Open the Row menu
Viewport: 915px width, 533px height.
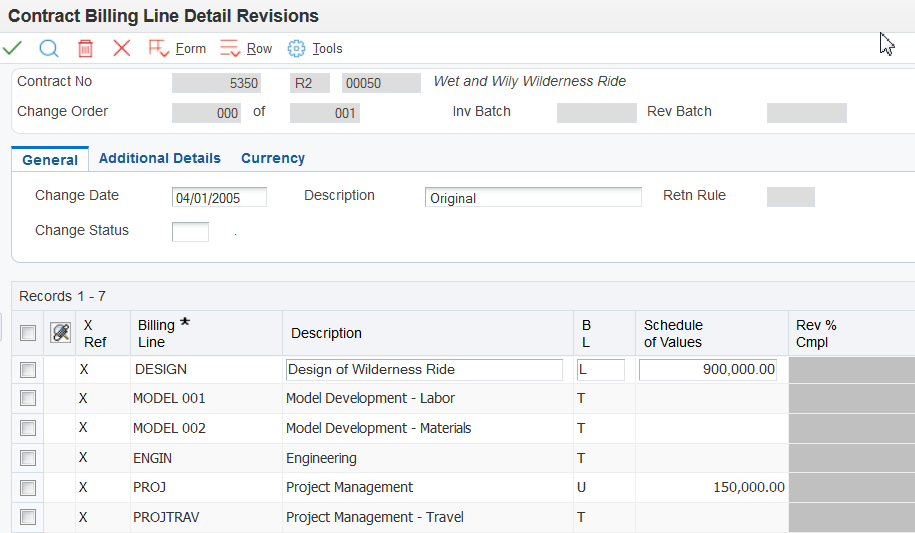pyautogui.click(x=259, y=48)
